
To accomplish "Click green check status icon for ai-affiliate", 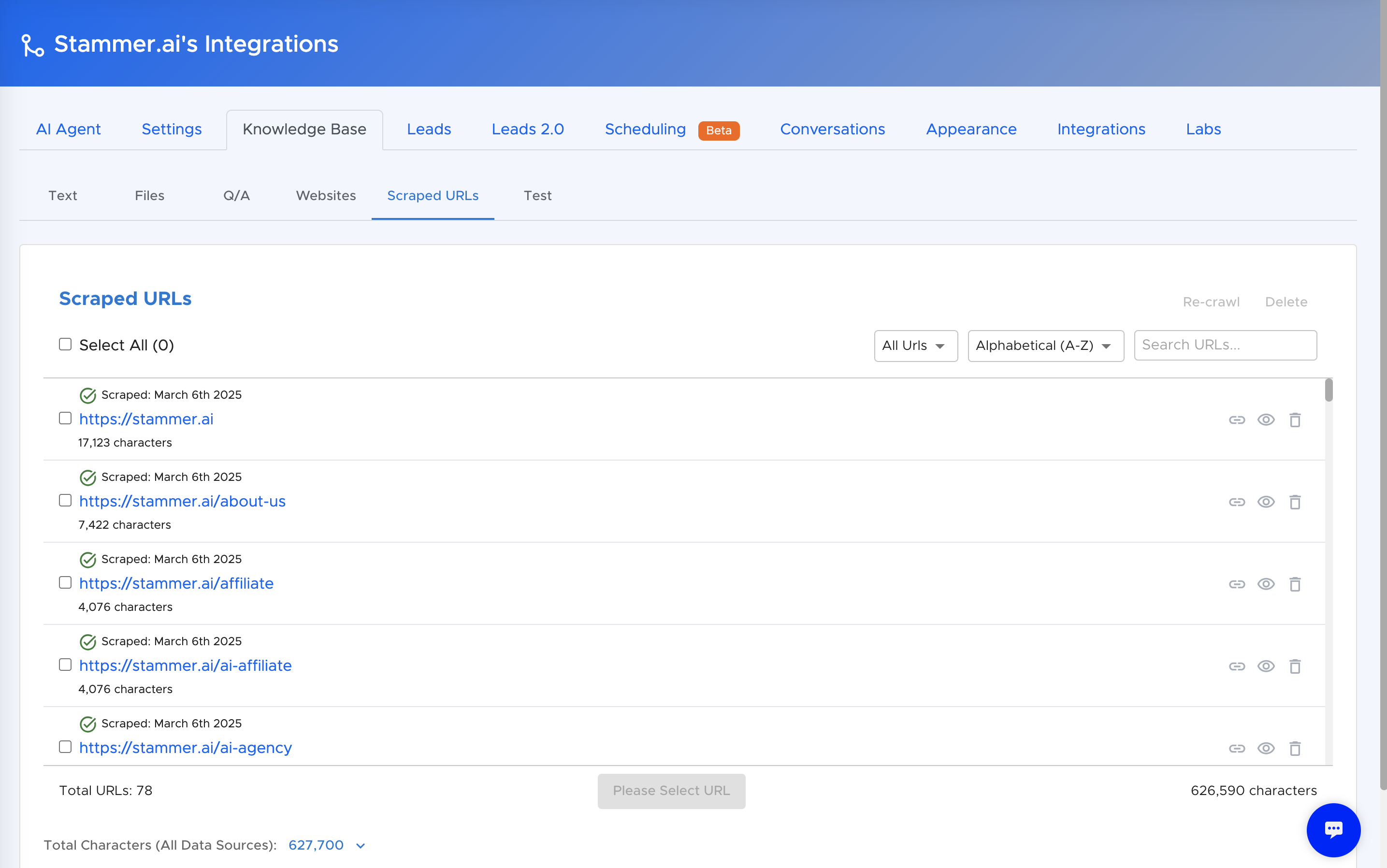I will click(x=88, y=642).
